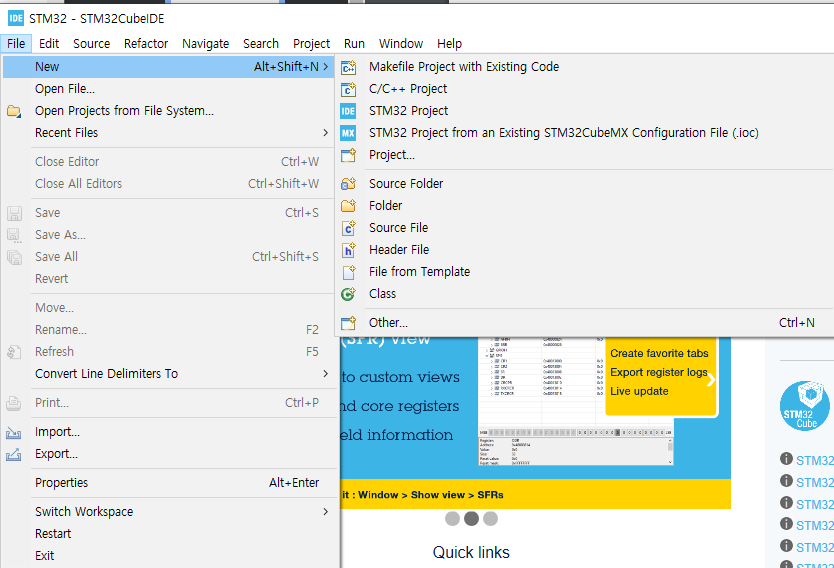This screenshot has height=568, width=834.
Task: Click the first info icon beside STM32 link
Action: [786, 458]
